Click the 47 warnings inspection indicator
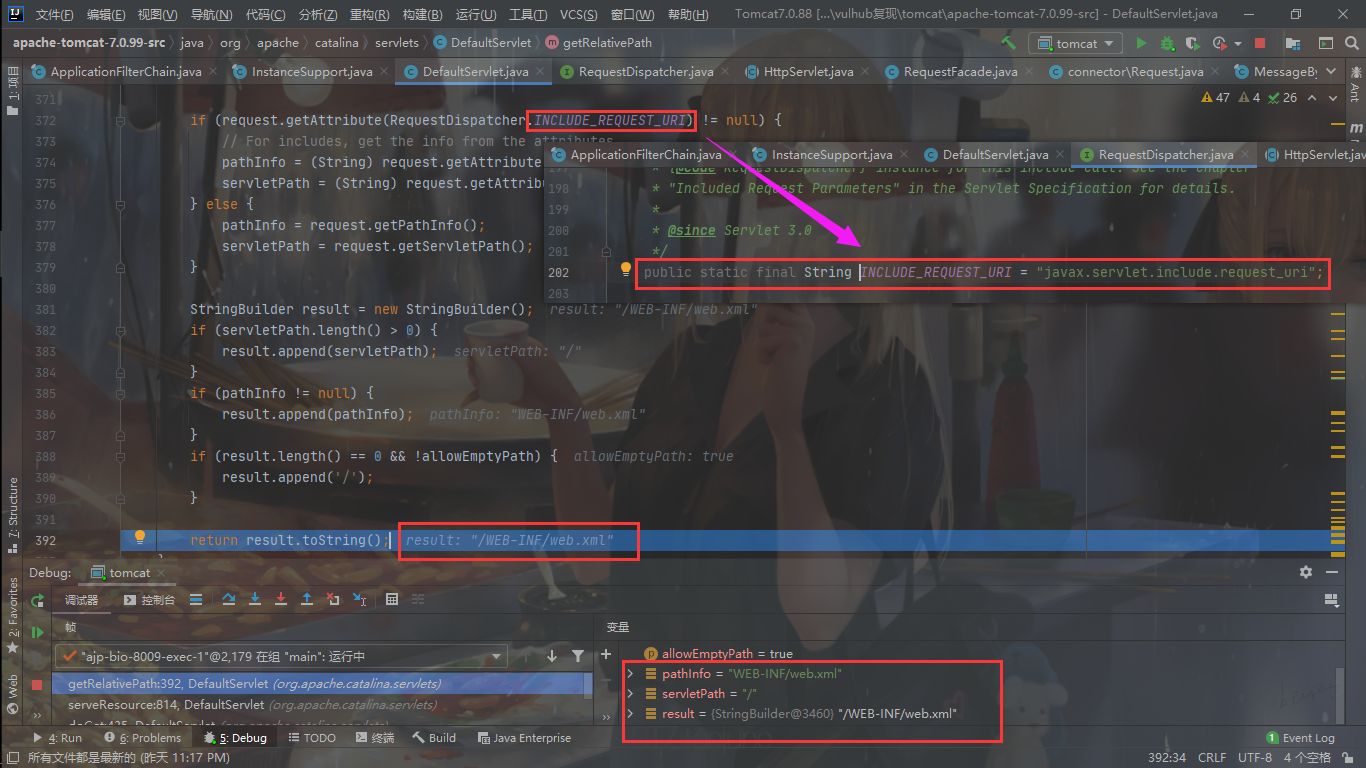Screen dimensions: 1366x768 pos(1215,97)
